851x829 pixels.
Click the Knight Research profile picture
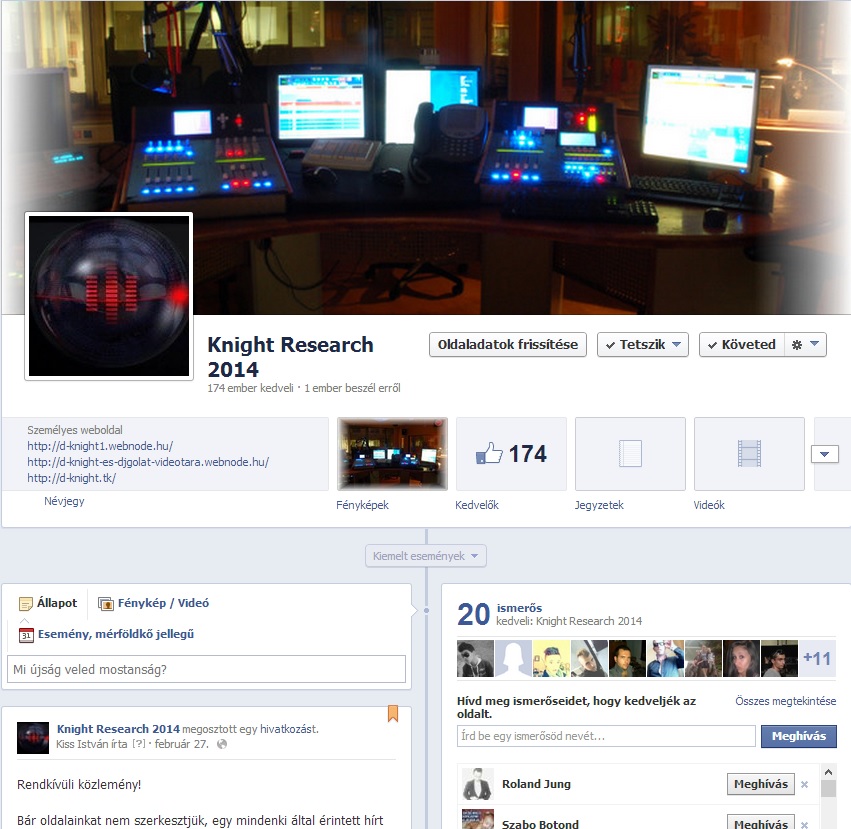(109, 296)
